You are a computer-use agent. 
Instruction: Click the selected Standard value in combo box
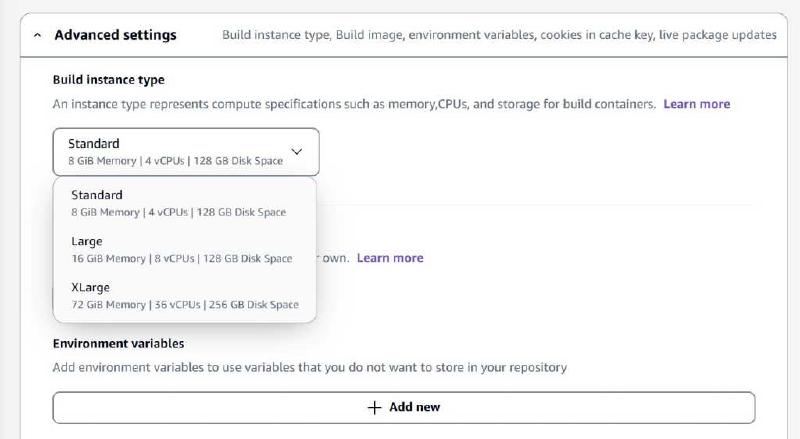[x=94, y=144]
